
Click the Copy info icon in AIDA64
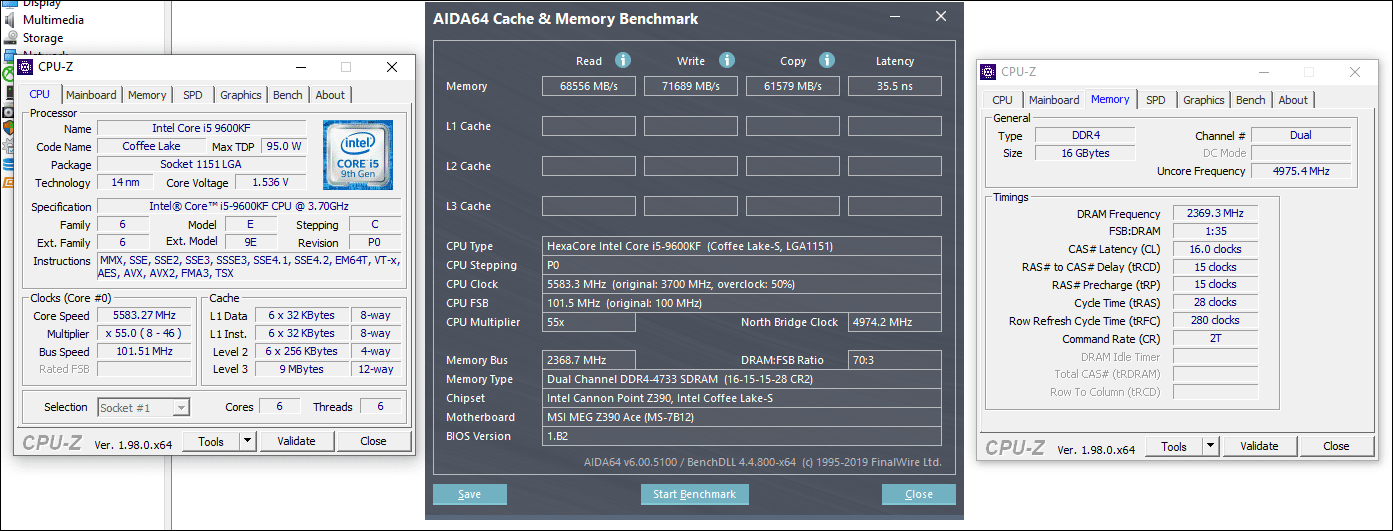[827, 60]
